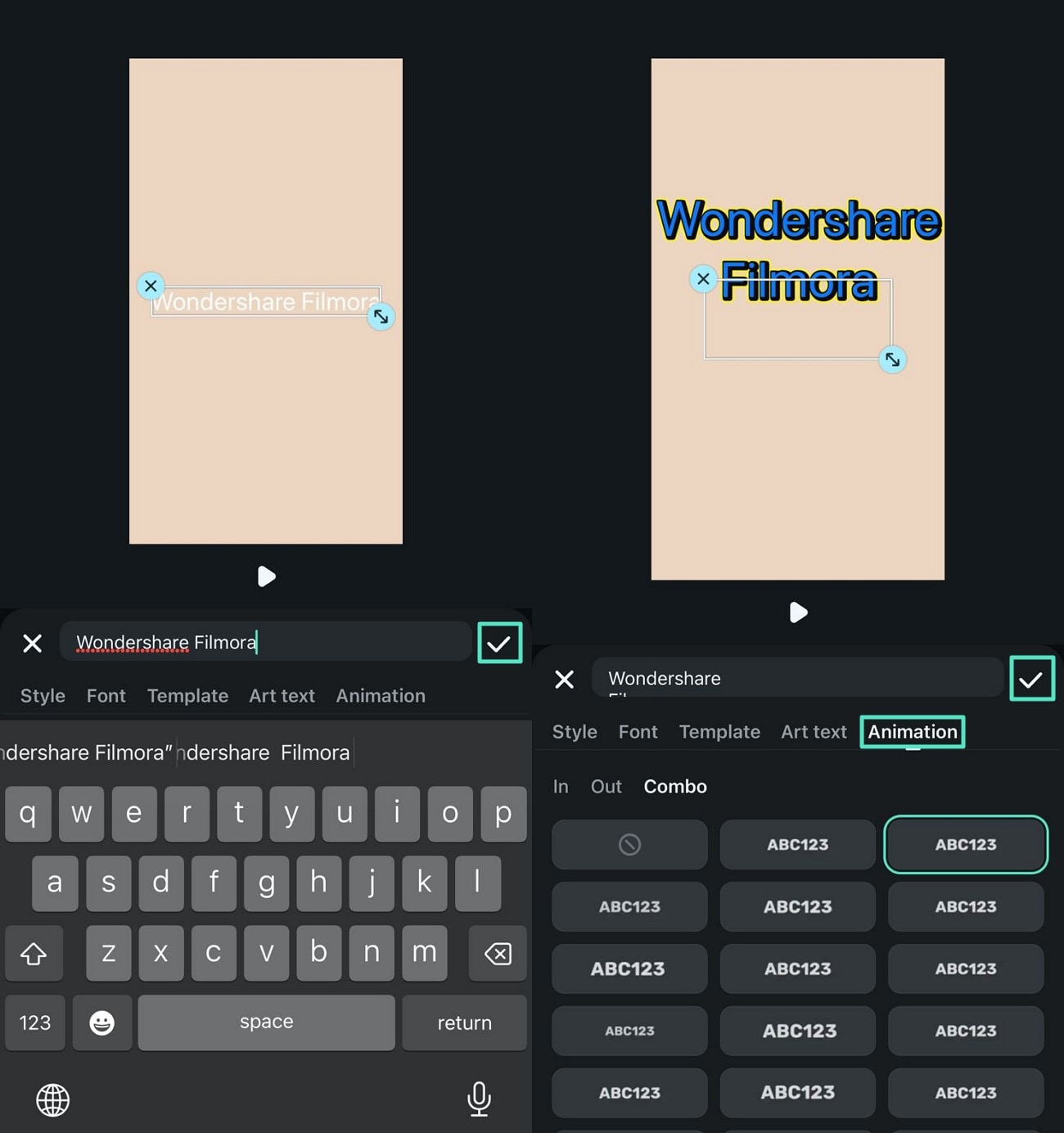Tap the l key
The image size is (1064, 1133).
477,883
